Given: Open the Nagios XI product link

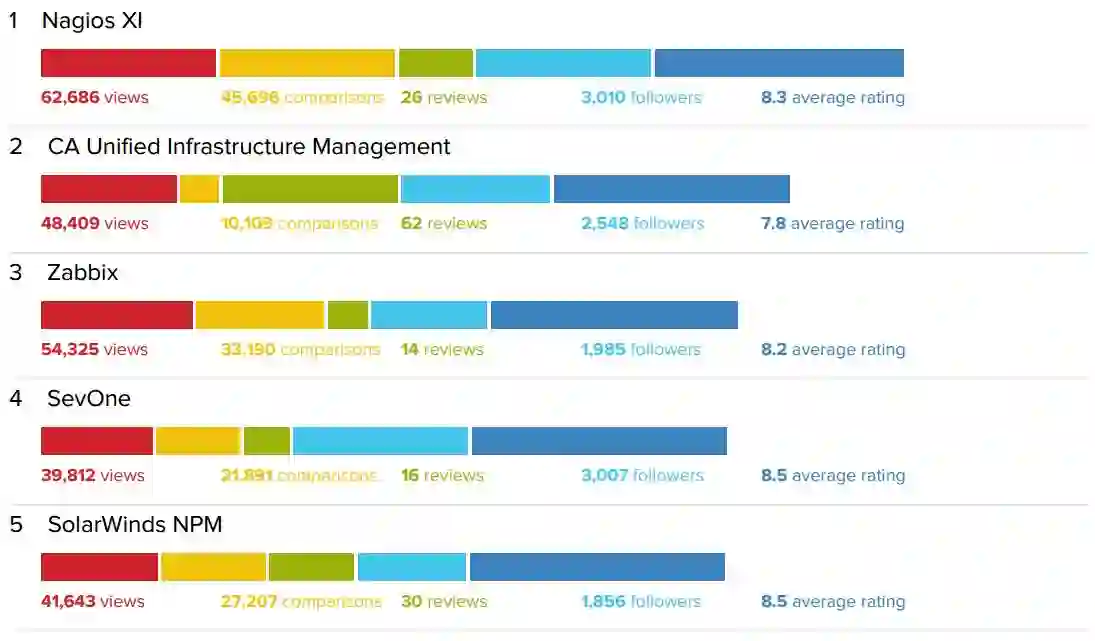Looking at the screenshot, I should click(x=92, y=20).
